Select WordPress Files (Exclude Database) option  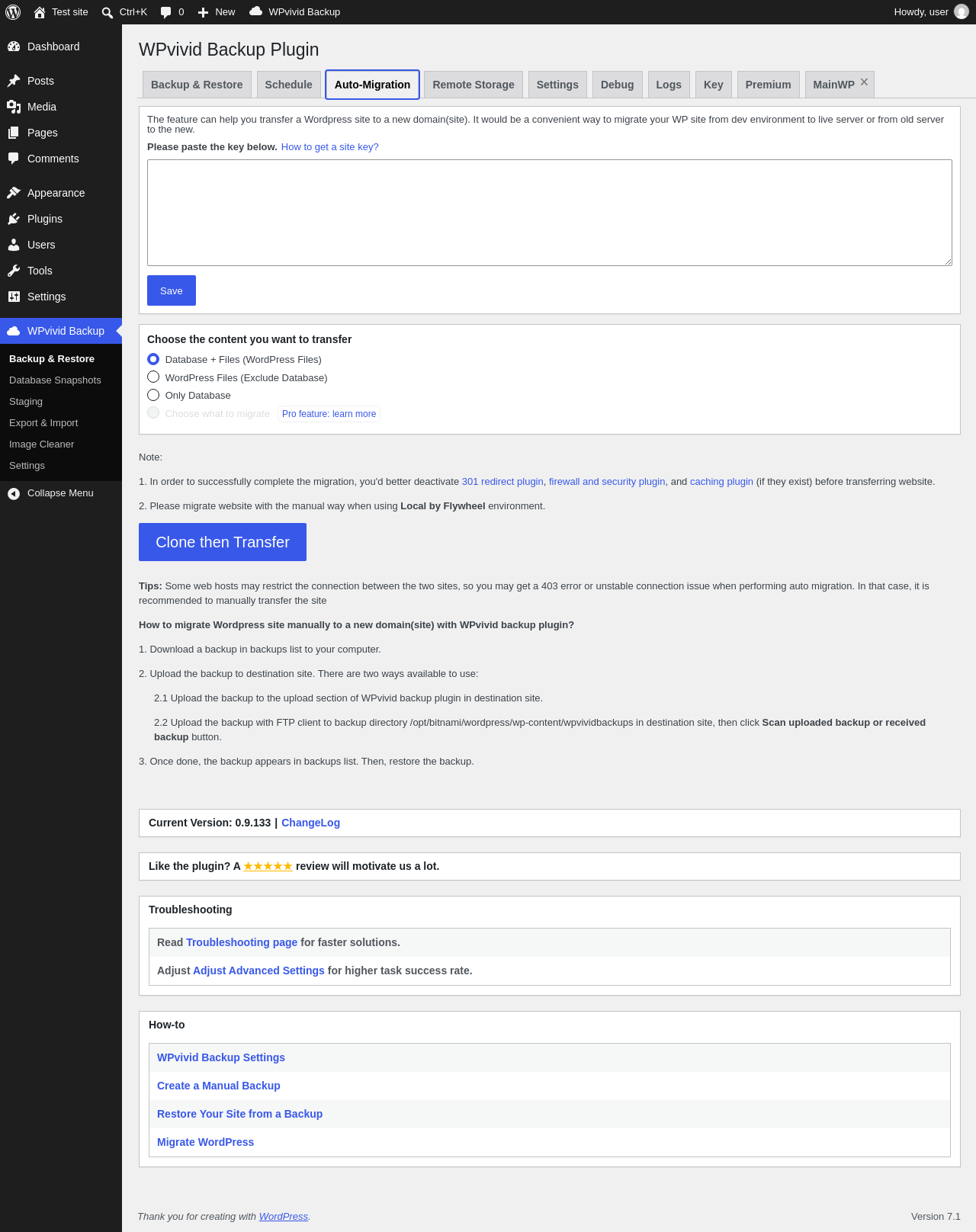coord(153,377)
